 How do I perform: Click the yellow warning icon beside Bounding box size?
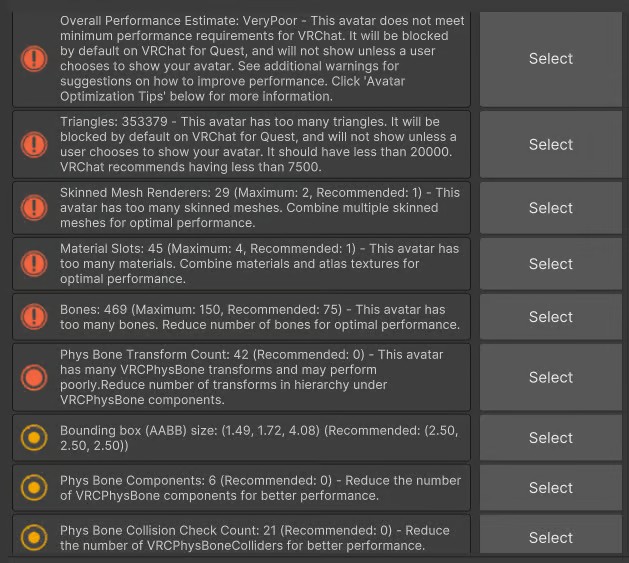point(34,437)
